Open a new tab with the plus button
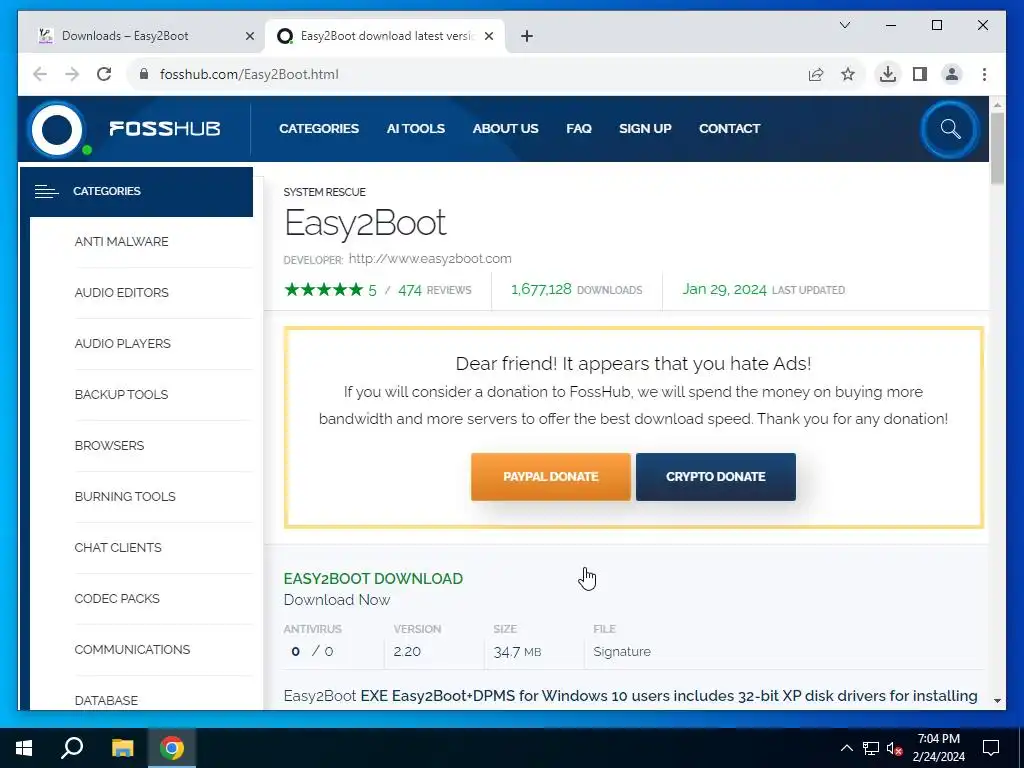This screenshot has height=768, width=1024. click(527, 36)
